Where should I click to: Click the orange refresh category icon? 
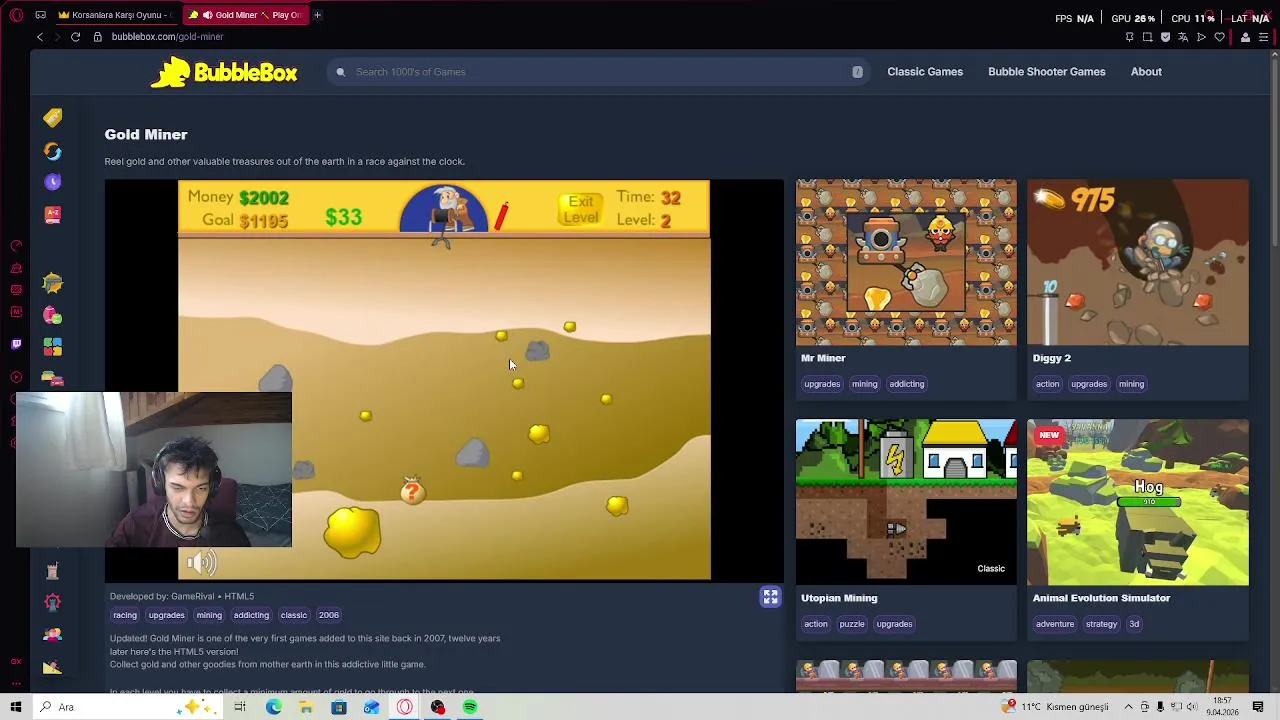53,151
